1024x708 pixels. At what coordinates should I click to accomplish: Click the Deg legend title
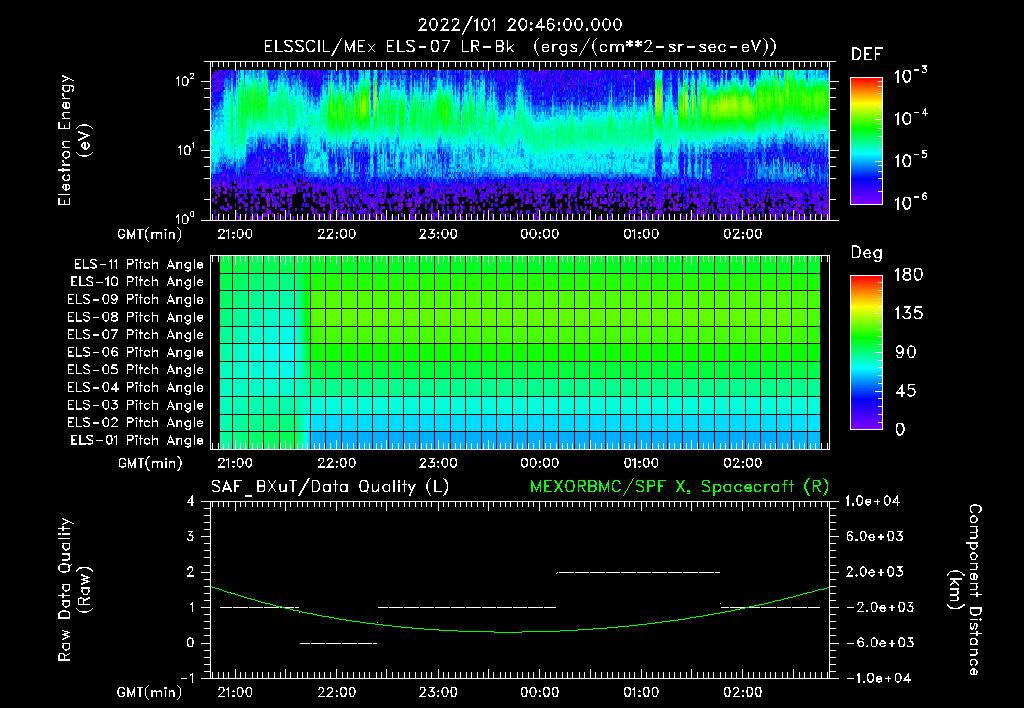pyautogui.click(x=867, y=253)
